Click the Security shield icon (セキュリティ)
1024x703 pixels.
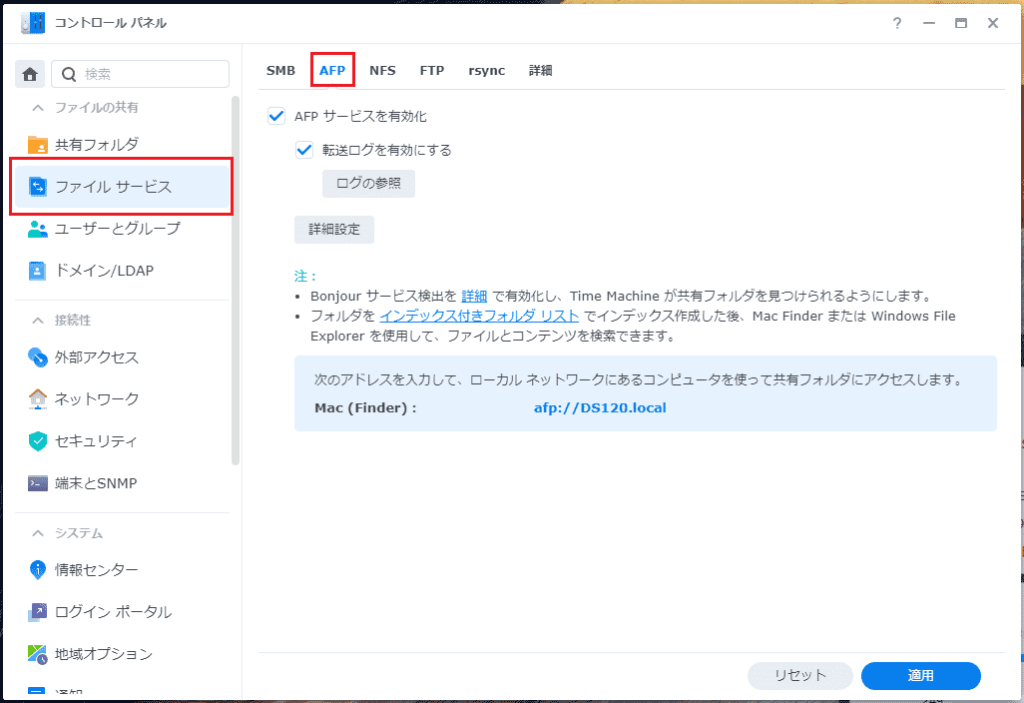37,441
